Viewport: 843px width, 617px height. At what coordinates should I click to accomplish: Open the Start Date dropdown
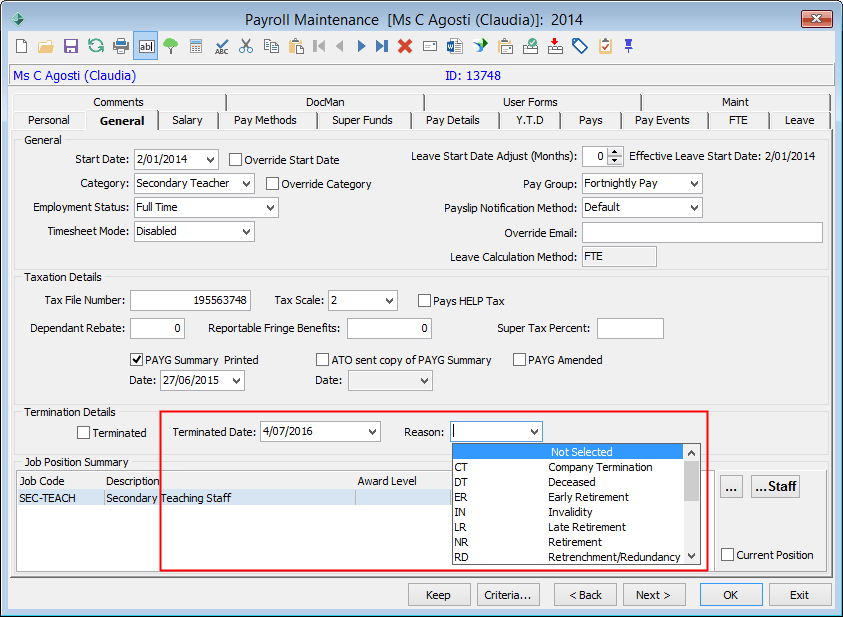click(210, 160)
